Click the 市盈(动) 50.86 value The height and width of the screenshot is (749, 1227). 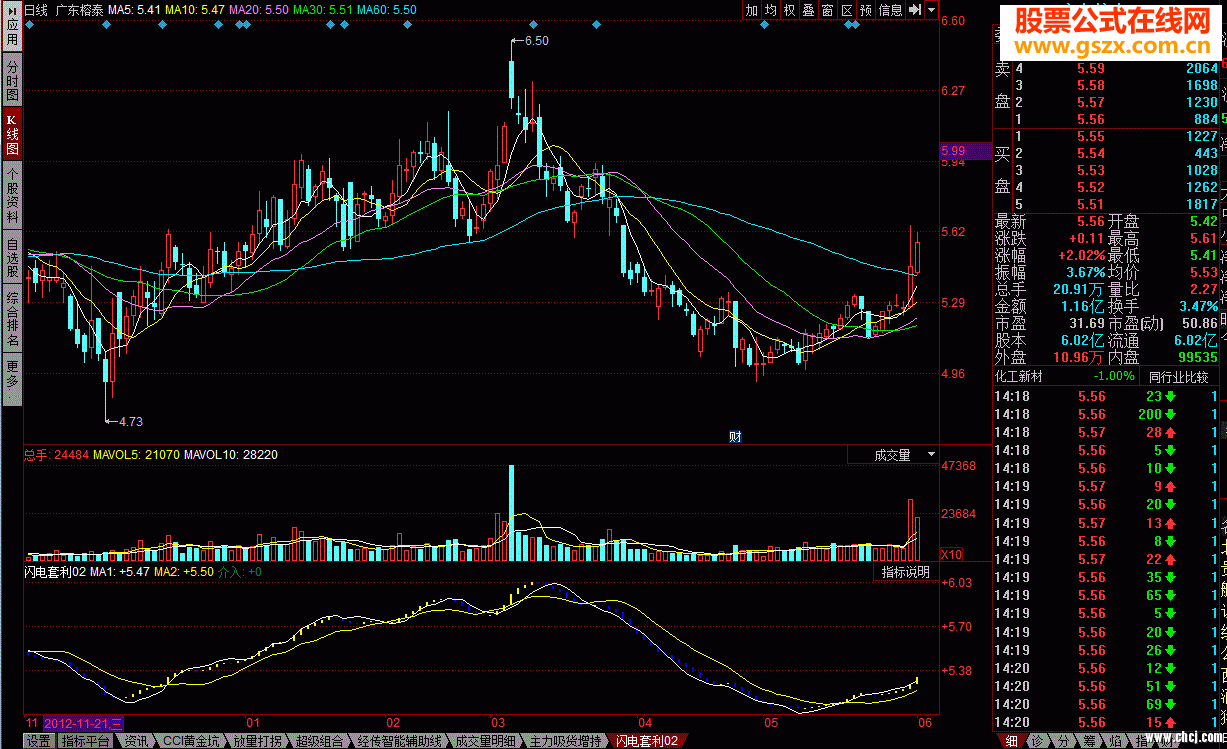[x=1199, y=323]
